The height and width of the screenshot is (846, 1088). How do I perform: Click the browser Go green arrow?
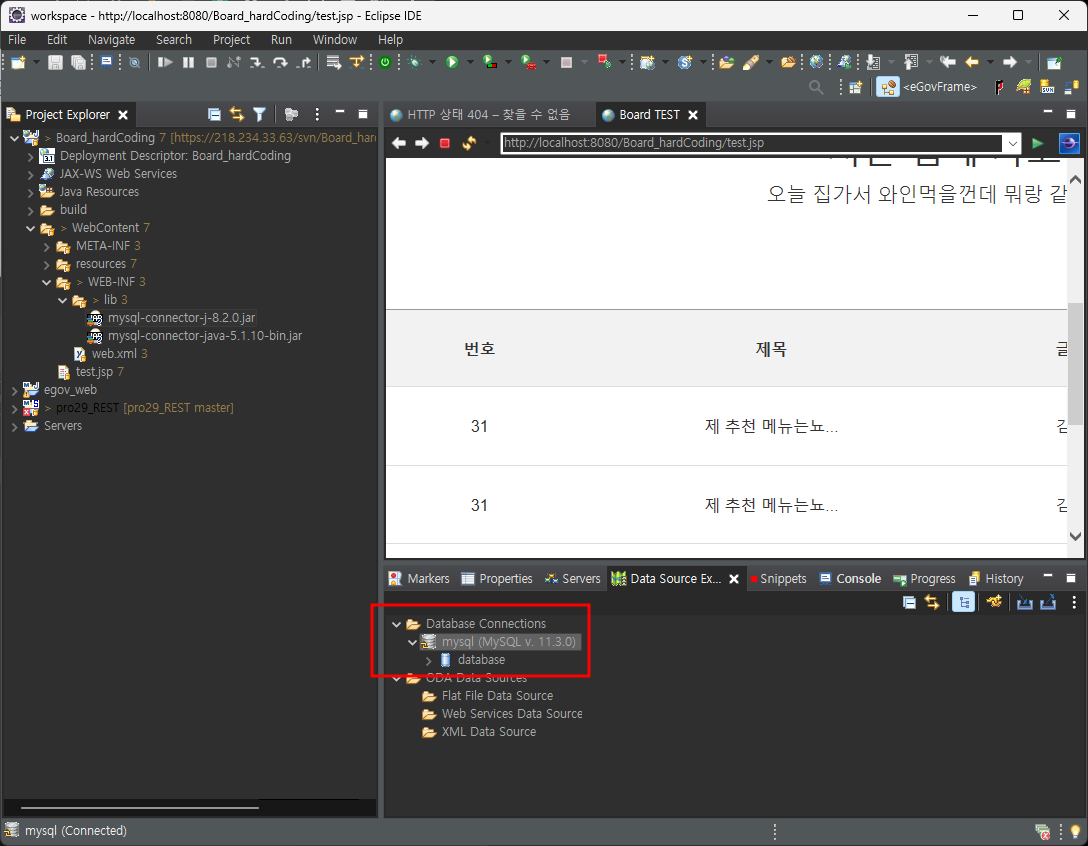click(1037, 143)
